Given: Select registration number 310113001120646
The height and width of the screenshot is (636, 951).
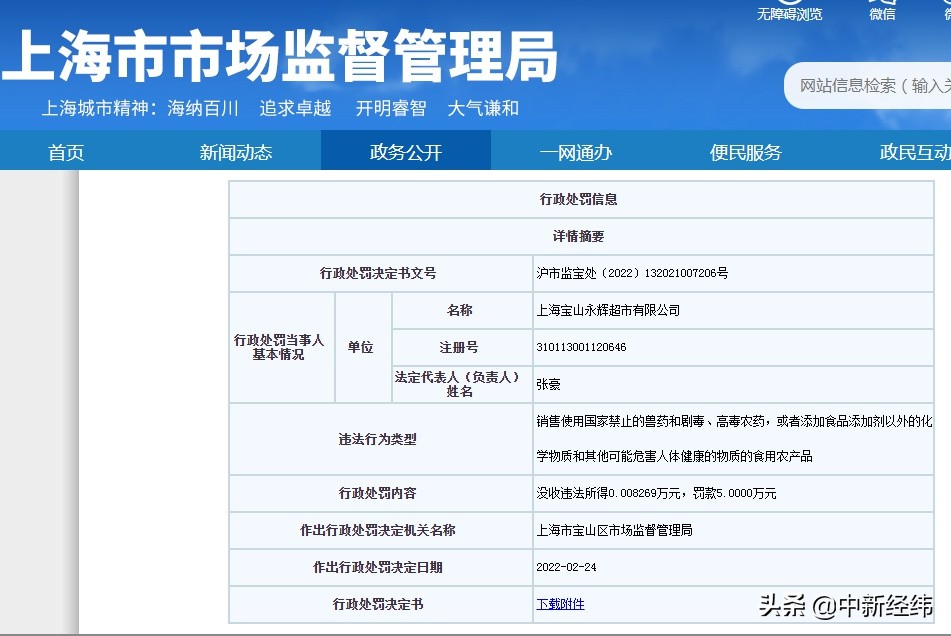Looking at the screenshot, I should click(581, 347).
